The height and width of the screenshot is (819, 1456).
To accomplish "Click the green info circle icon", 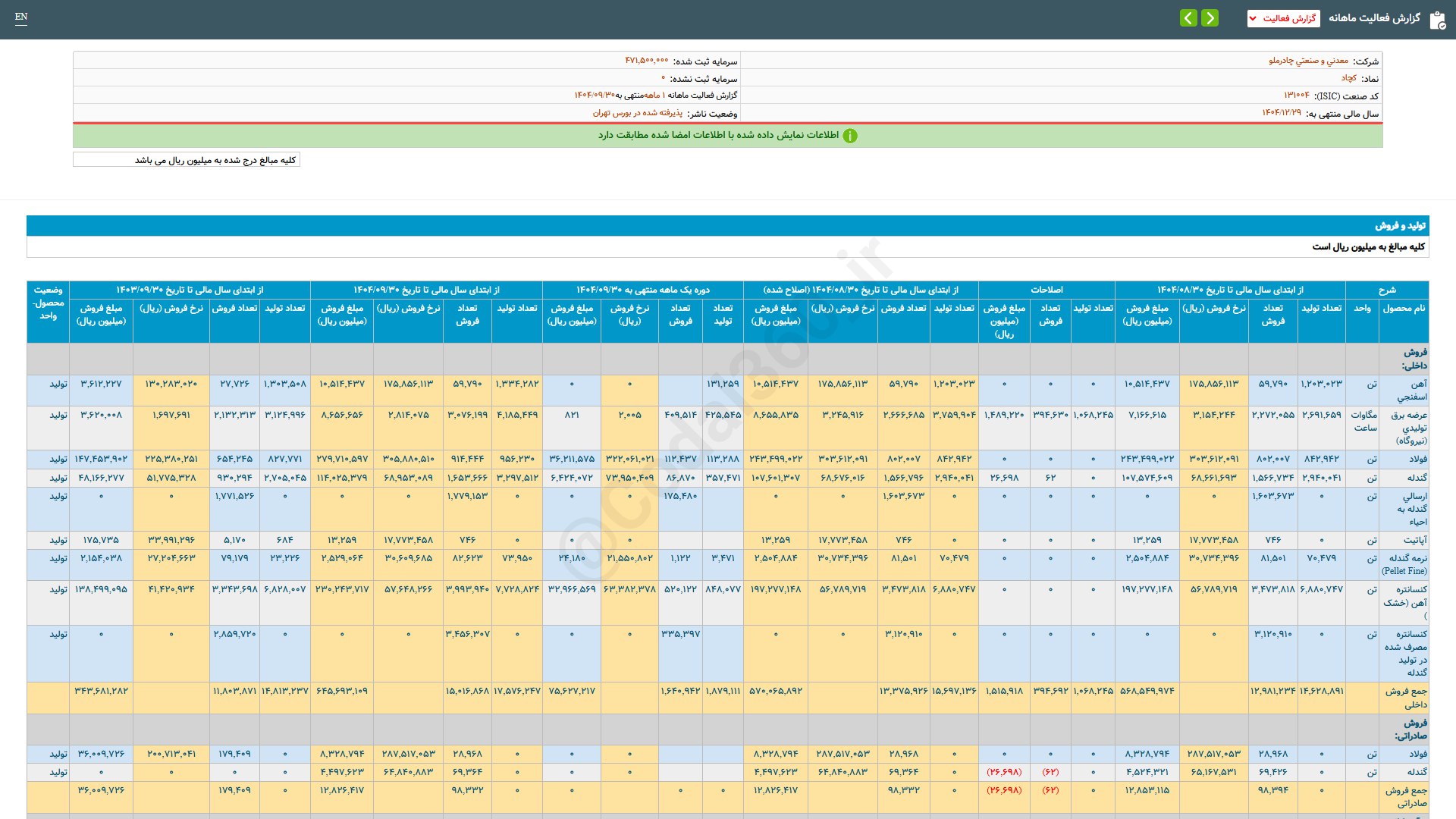I will (x=850, y=136).
